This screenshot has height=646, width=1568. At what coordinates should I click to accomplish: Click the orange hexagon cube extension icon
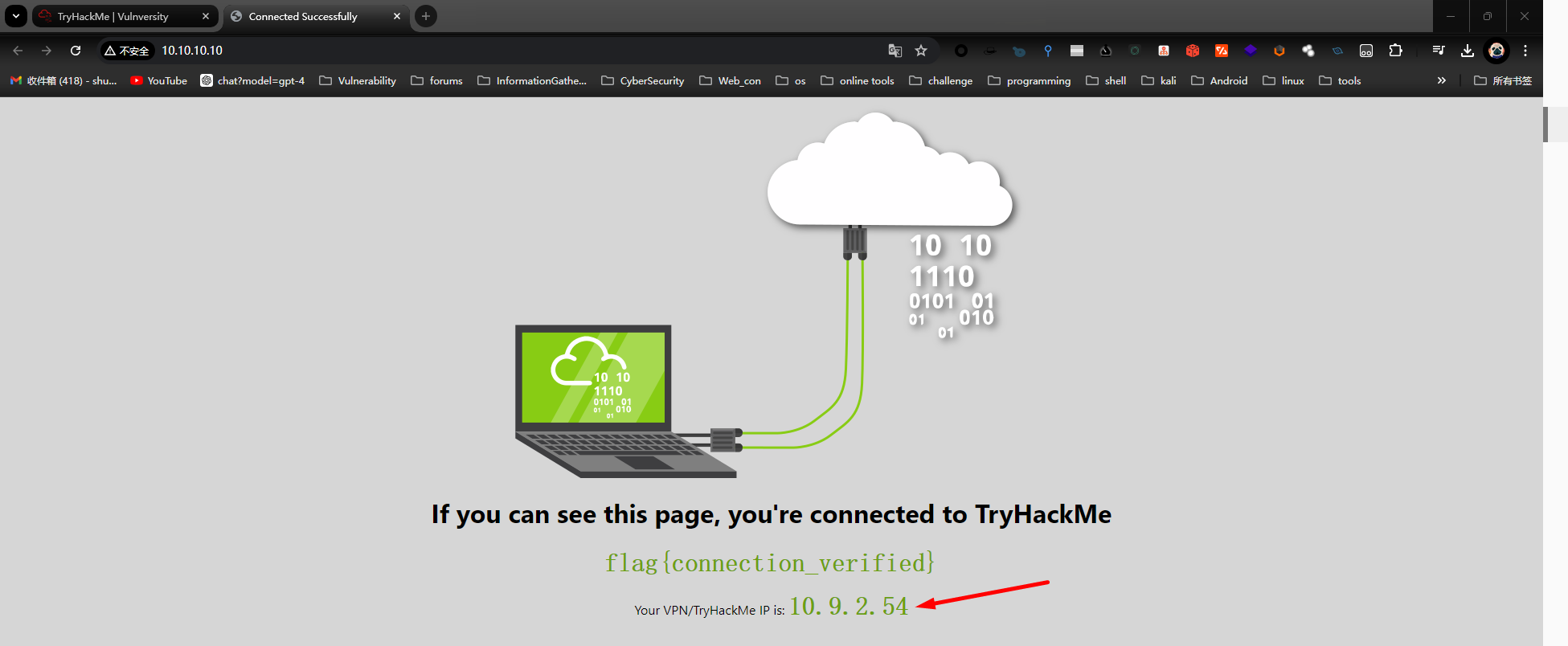(x=1279, y=51)
